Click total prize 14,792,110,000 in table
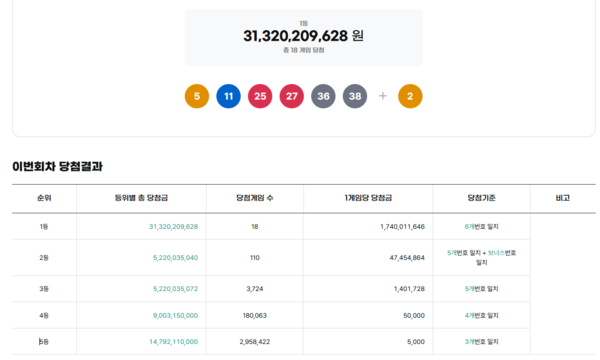This screenshot has height=360, width=600. (x=174, y=342)
